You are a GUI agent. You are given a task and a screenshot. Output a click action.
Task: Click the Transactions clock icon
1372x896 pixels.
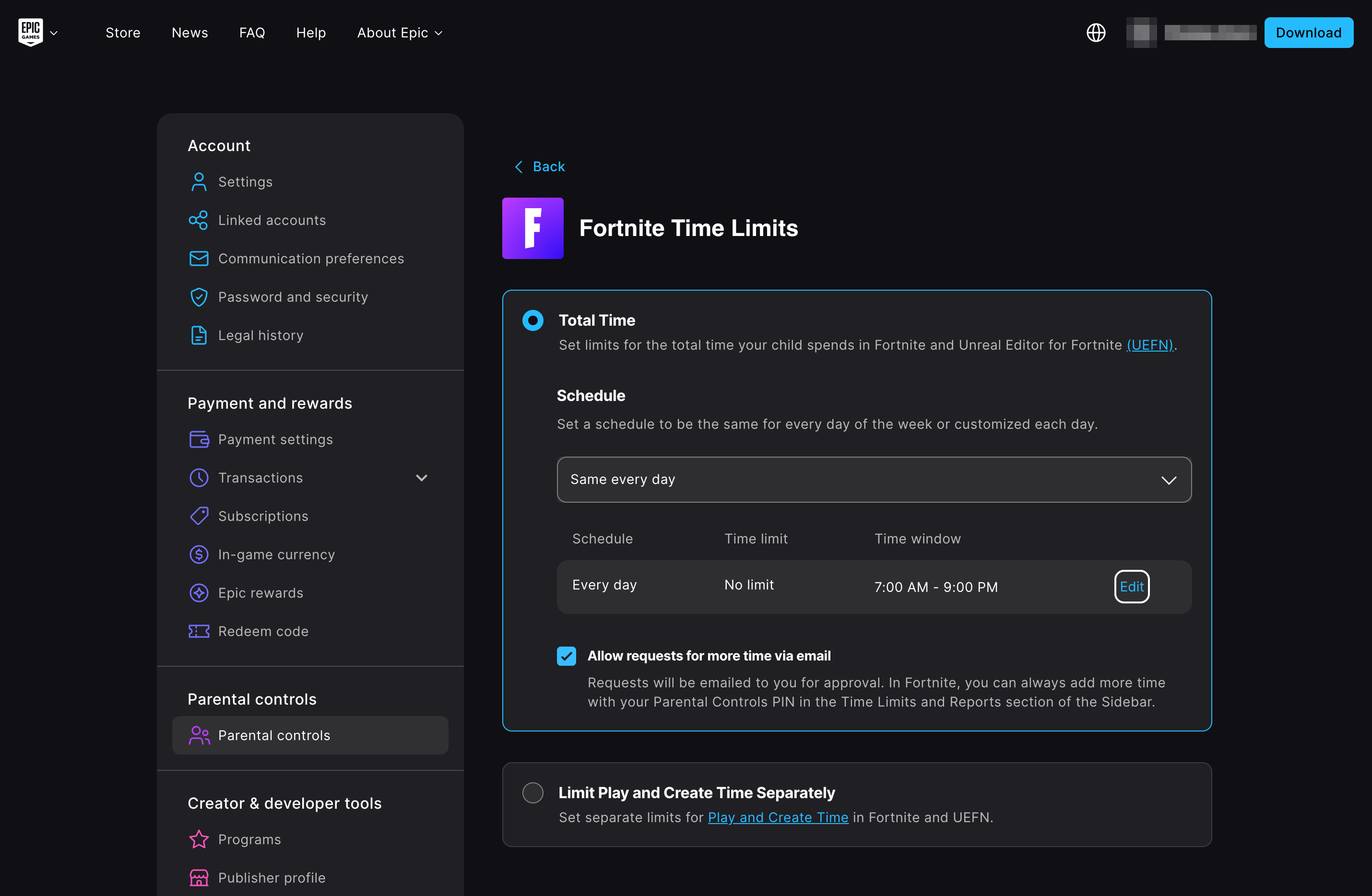199,477
